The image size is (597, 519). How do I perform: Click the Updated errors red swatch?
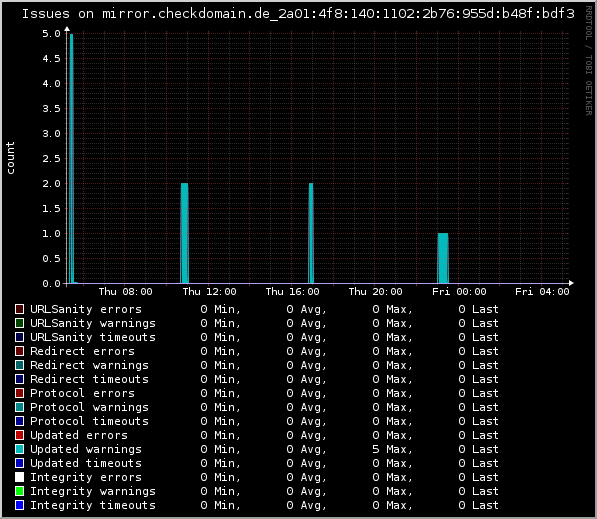[19, 435]
